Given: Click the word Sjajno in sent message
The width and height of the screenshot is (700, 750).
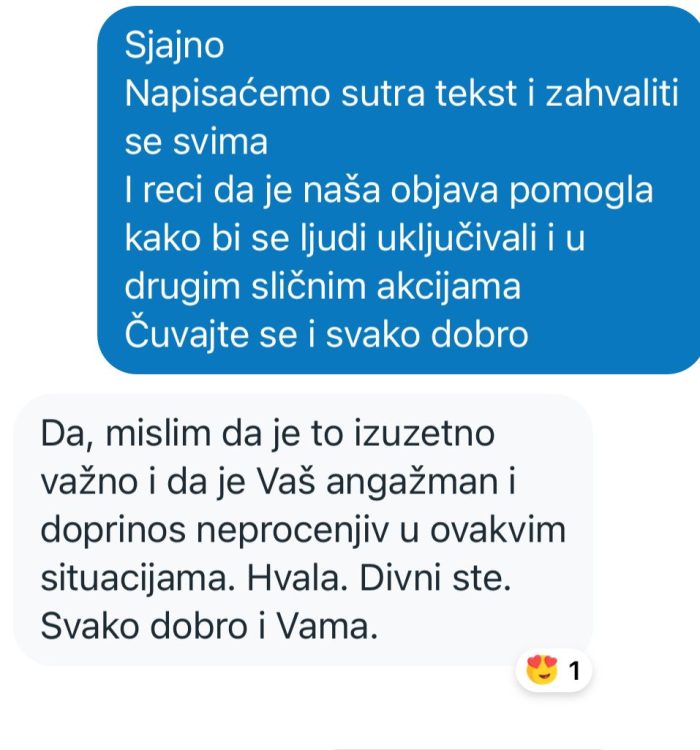Looking at the screenshot, I should click(x=174, y=47).
